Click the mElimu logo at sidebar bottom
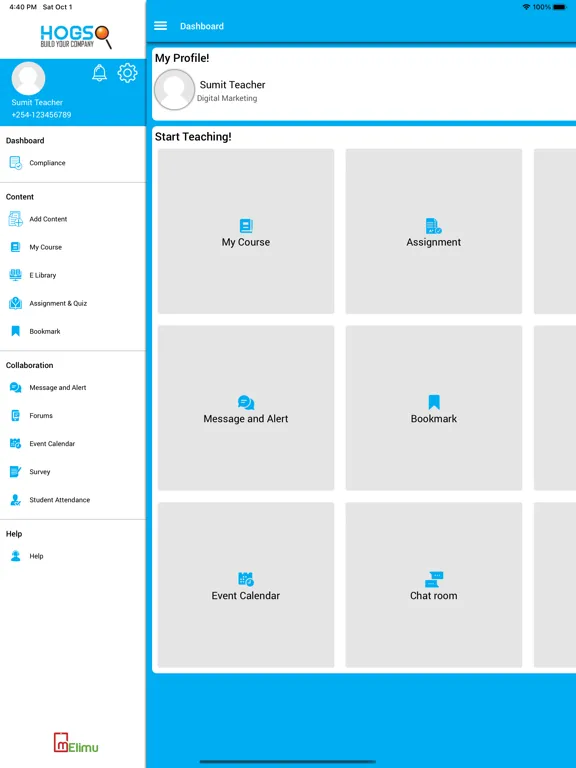The image size is (576, 768). (x=76, y=743)
